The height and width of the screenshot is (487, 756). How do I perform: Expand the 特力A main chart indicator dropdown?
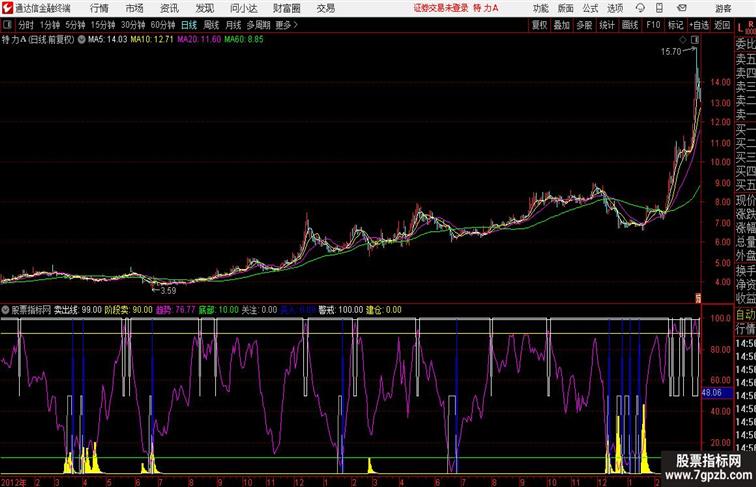pos(81,40)
